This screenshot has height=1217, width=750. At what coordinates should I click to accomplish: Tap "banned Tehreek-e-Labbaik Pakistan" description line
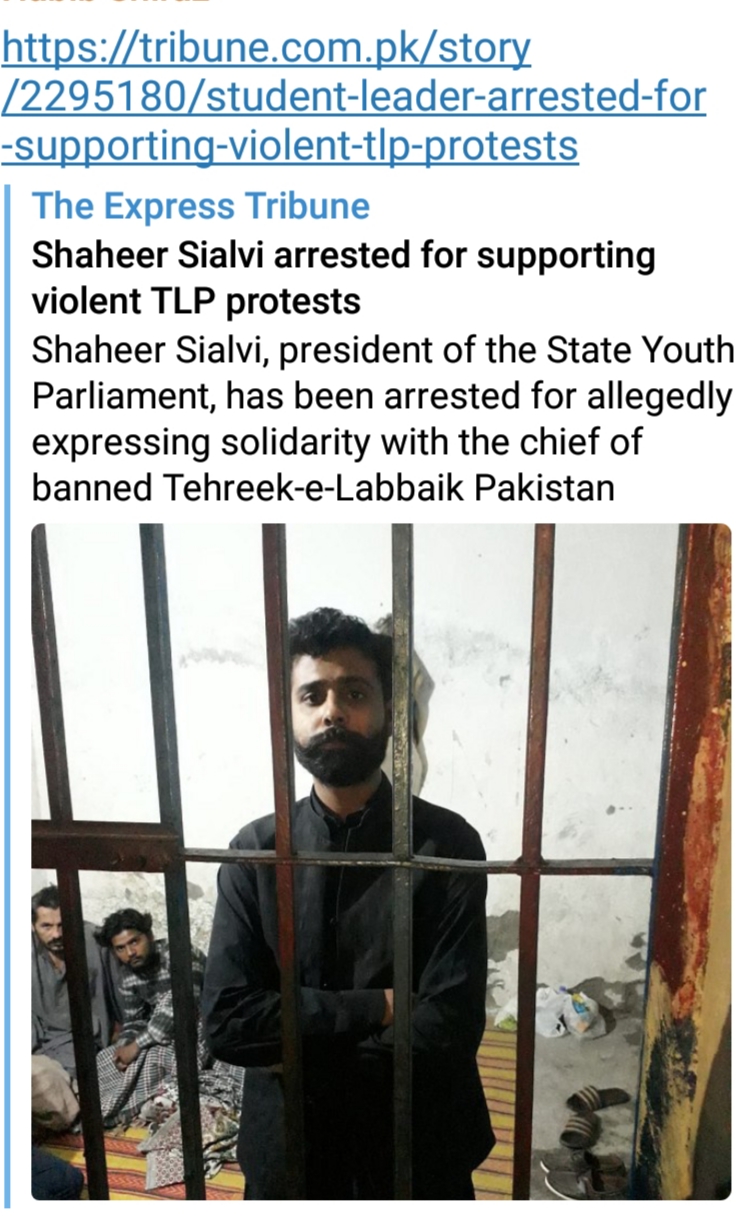point(323,489)
